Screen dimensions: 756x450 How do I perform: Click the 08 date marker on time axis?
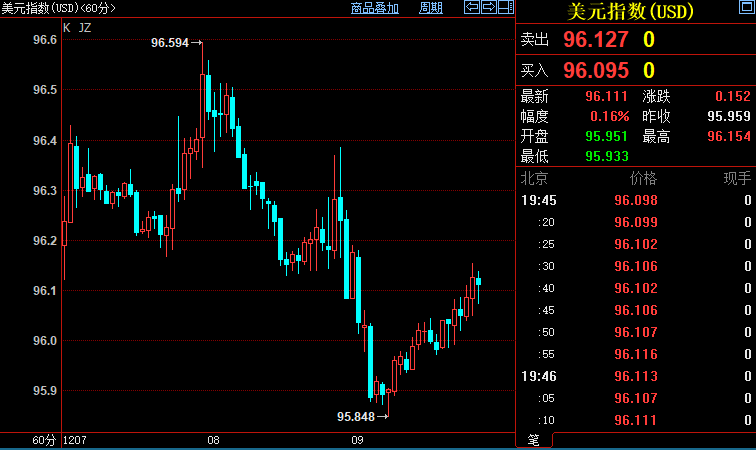click(x=213, y=440)
